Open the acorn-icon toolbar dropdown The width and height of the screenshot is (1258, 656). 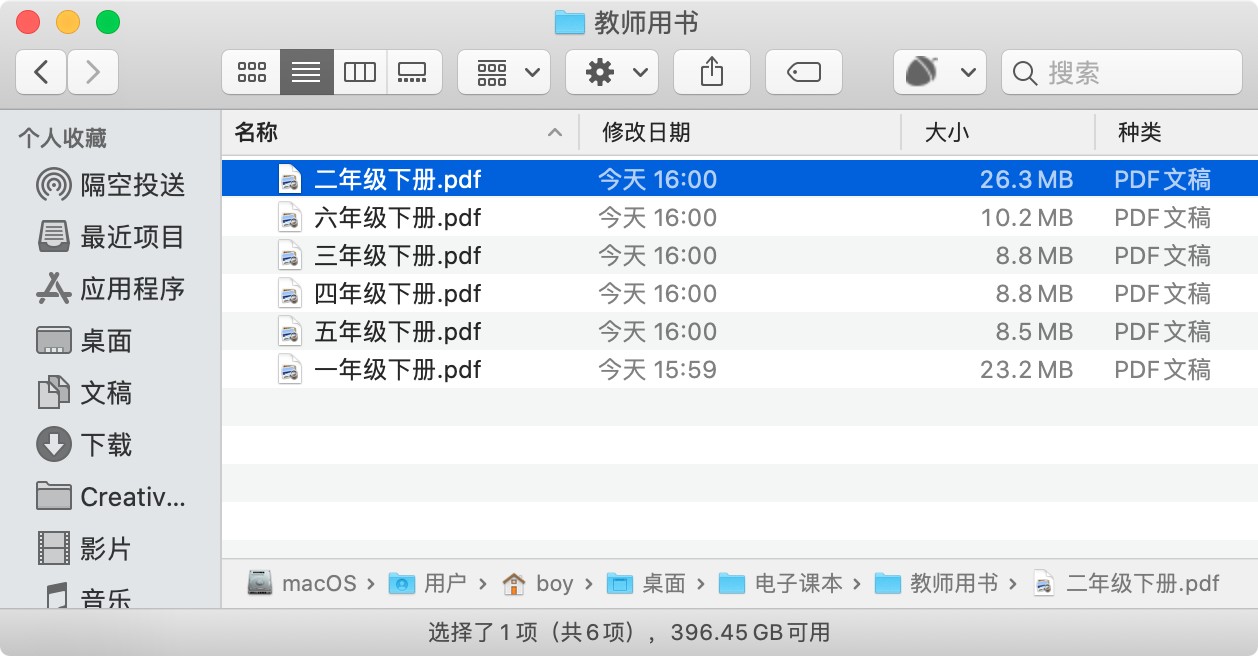[x=939, y=72]
